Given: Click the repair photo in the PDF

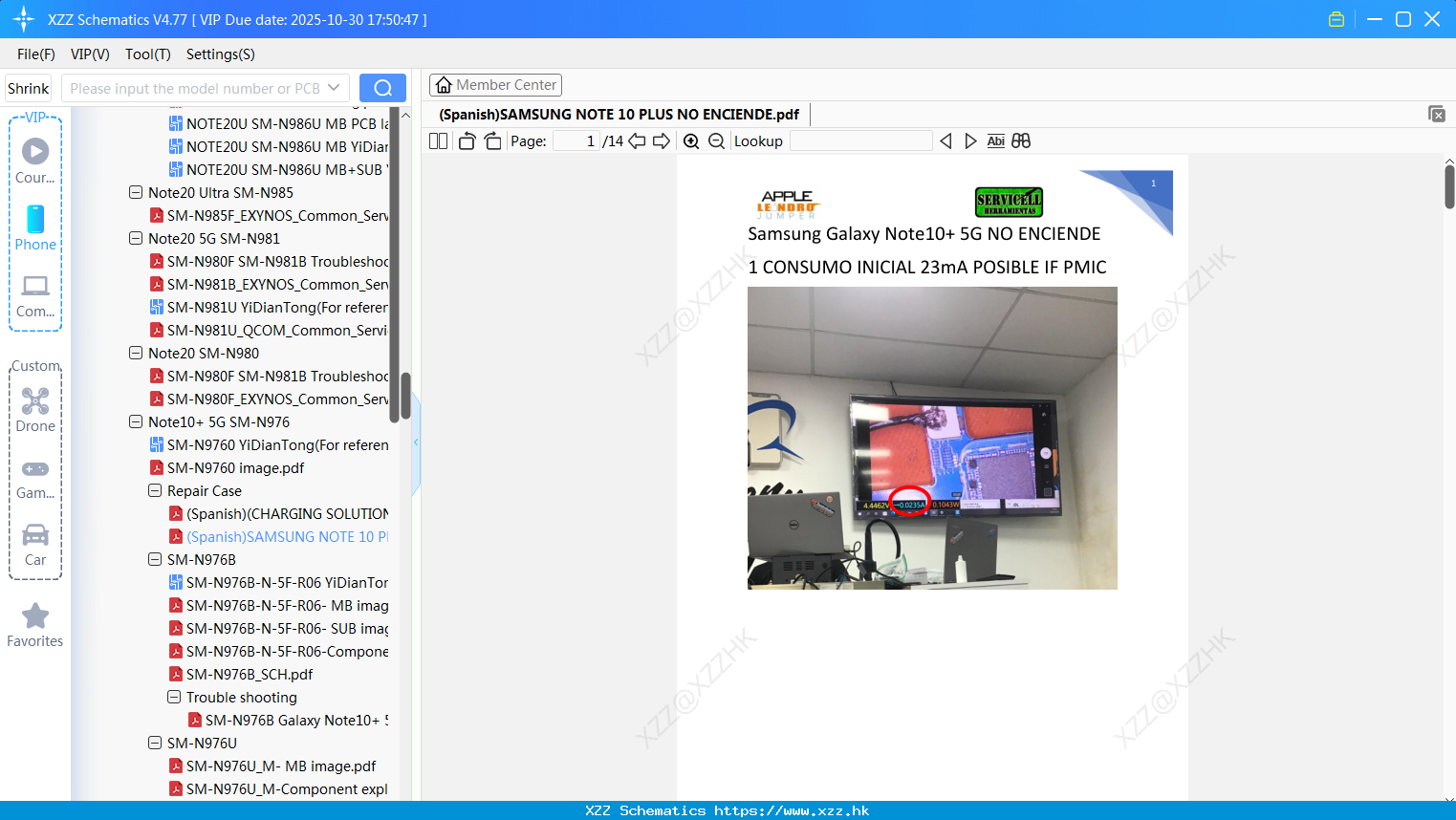Looking at the screenshot, I should tap(932, 438).
